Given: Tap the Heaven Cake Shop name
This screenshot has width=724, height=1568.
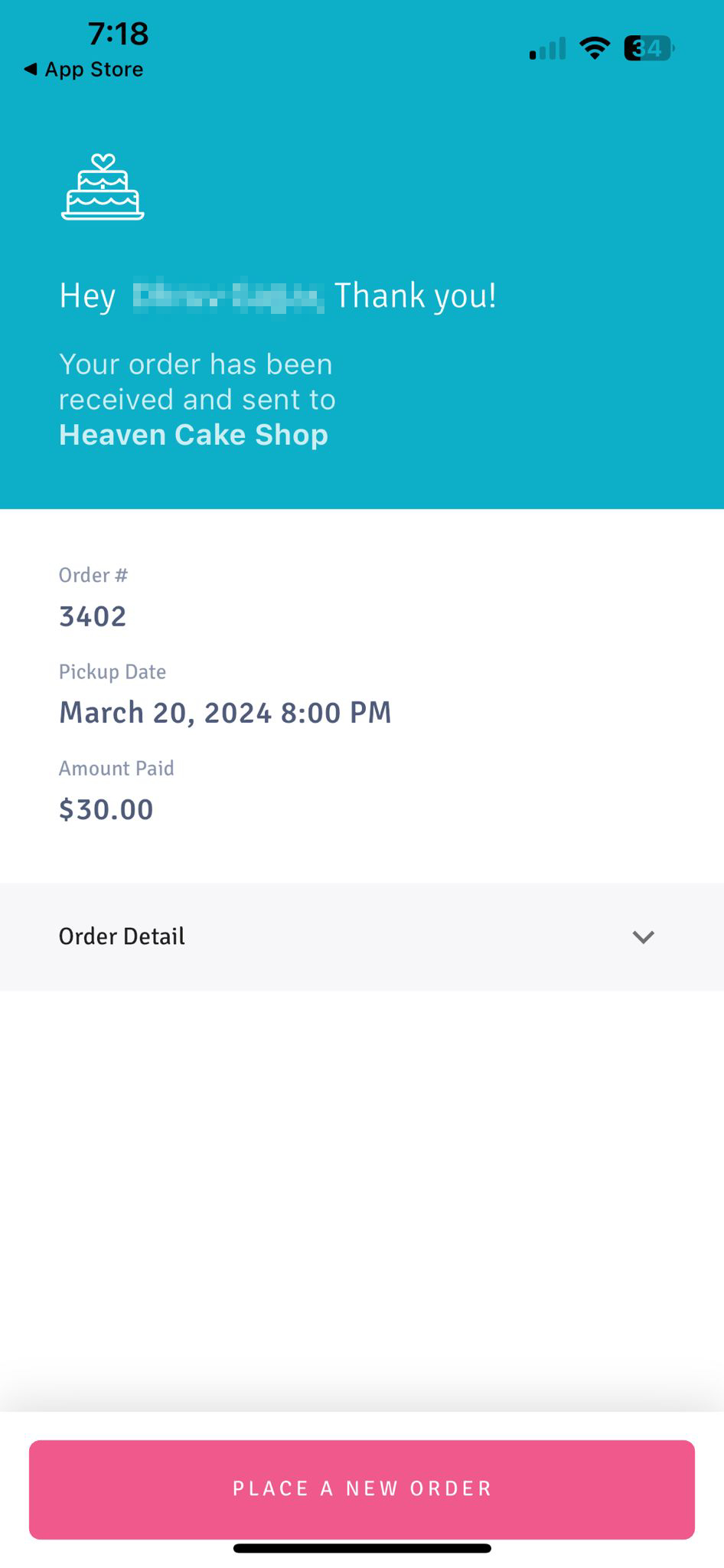Looking at the screenshot, I should (x=194, y=435).
